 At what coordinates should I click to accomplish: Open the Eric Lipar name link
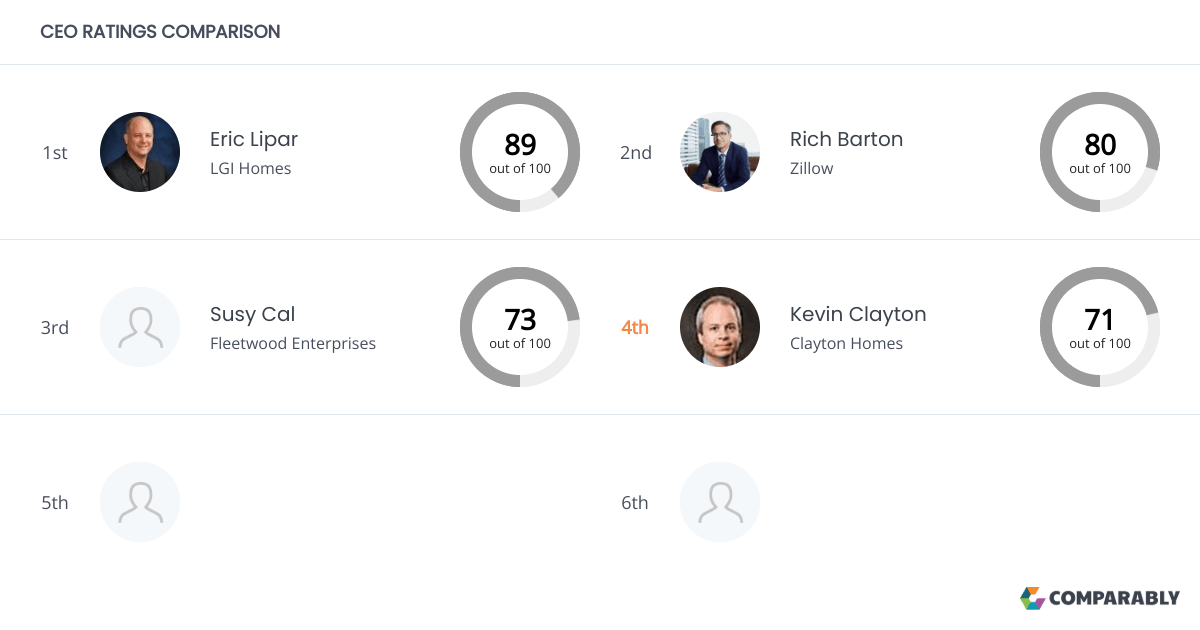[x=254, y=139]
